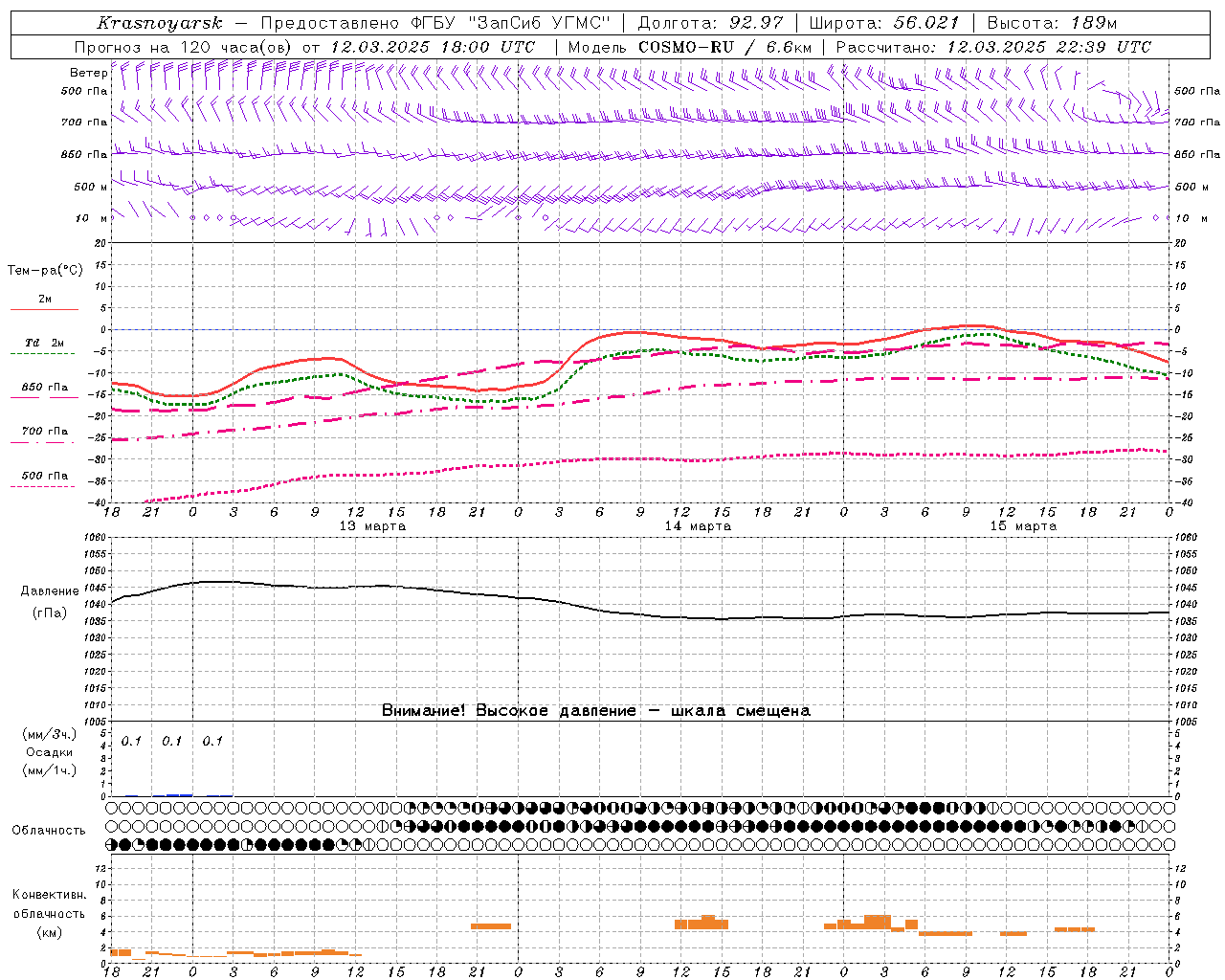
Task: Click the '(мм/3ч.)' precipitation unit label
Action: coord(50,735)
